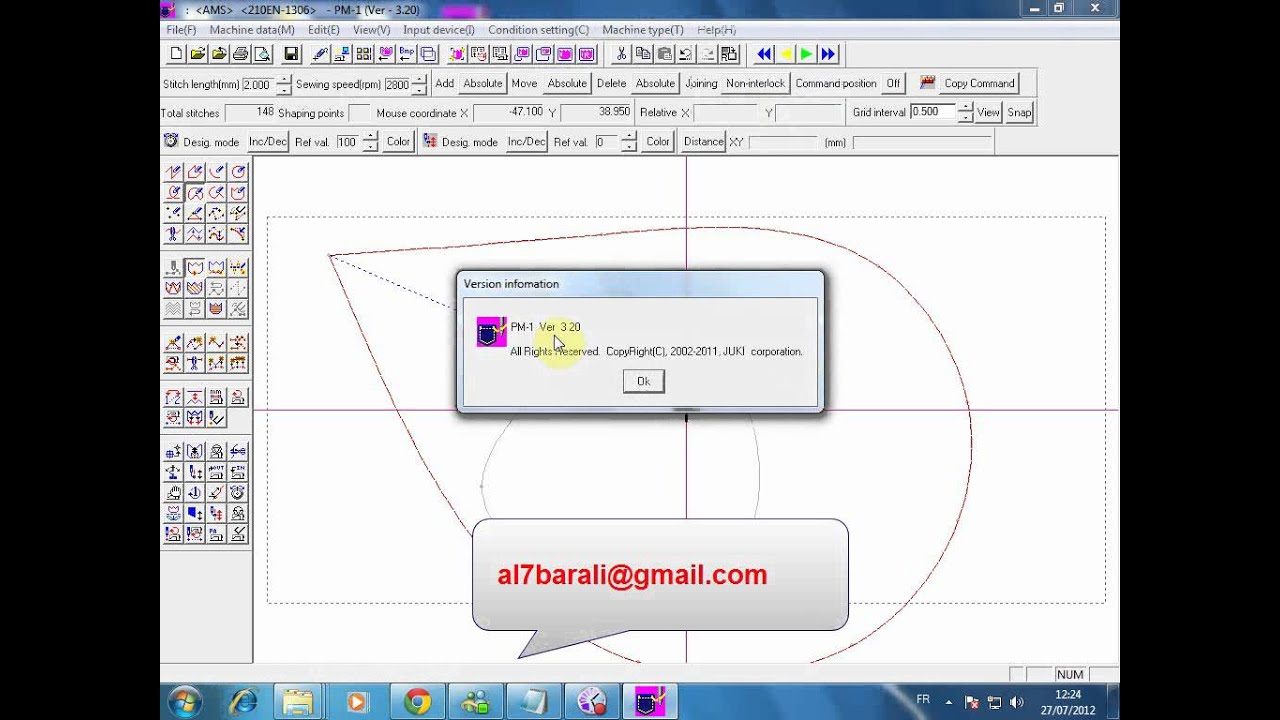Click Color button next to Ref val. 0
This screenshot has width=1280, height=720.
click(x=658, y=141)
